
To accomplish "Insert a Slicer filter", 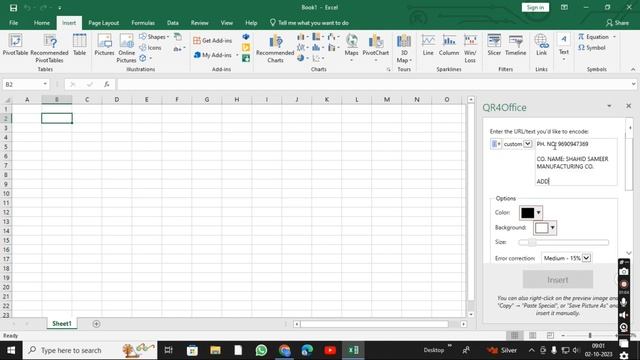I will point(494,45).
